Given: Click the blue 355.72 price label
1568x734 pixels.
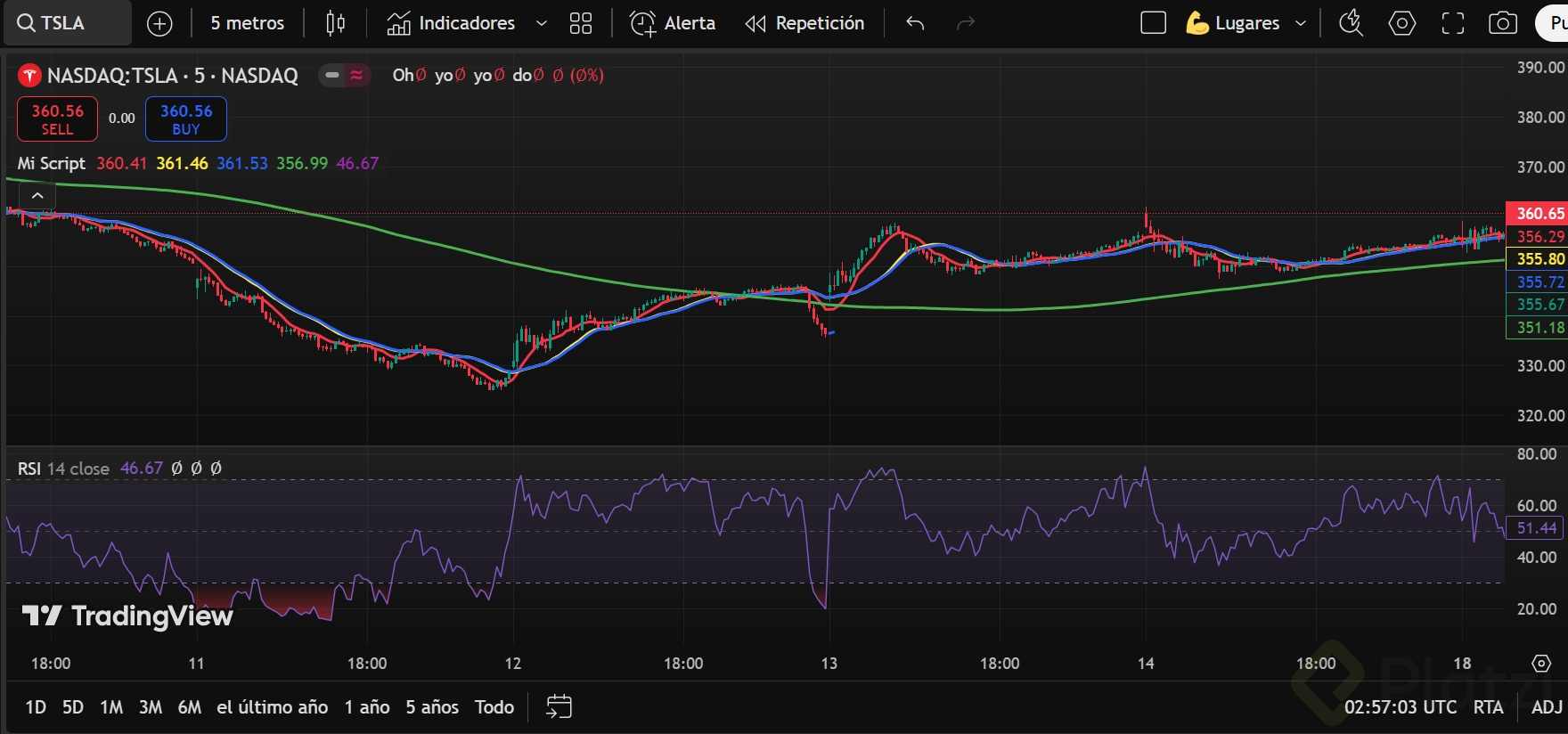Looking at the screenshot, I should (1537, 281).
